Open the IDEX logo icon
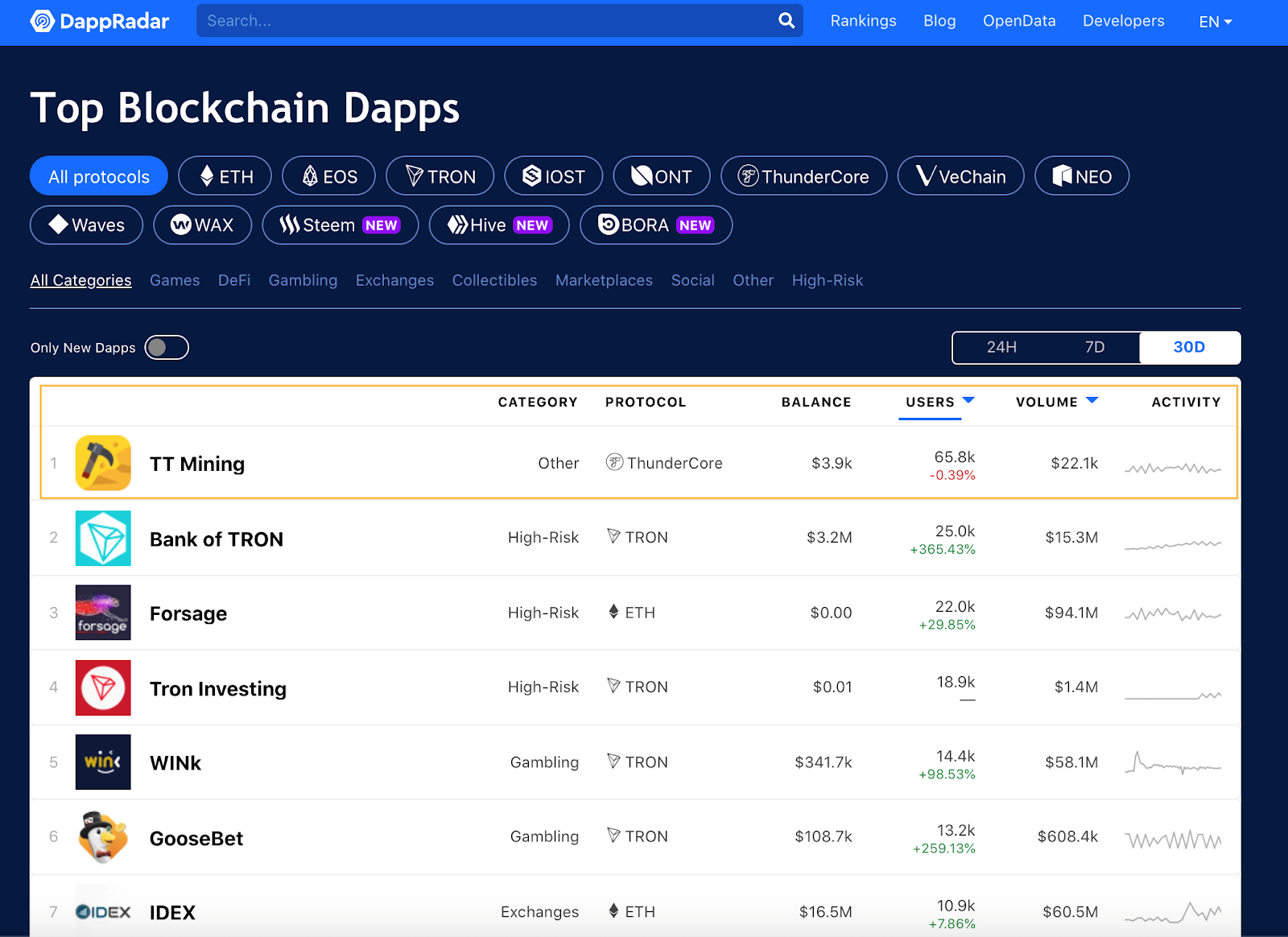 [103, 911]
